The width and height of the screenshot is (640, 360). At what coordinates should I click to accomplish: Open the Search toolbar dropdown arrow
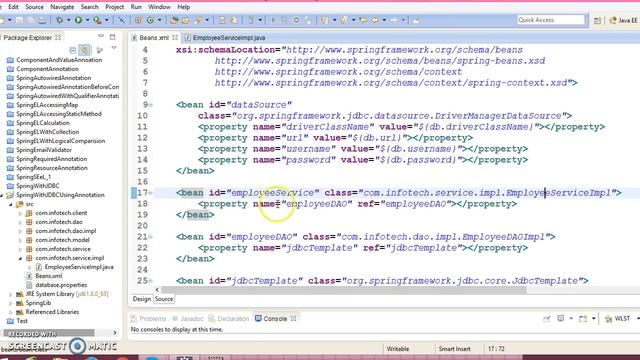[207, 20]
